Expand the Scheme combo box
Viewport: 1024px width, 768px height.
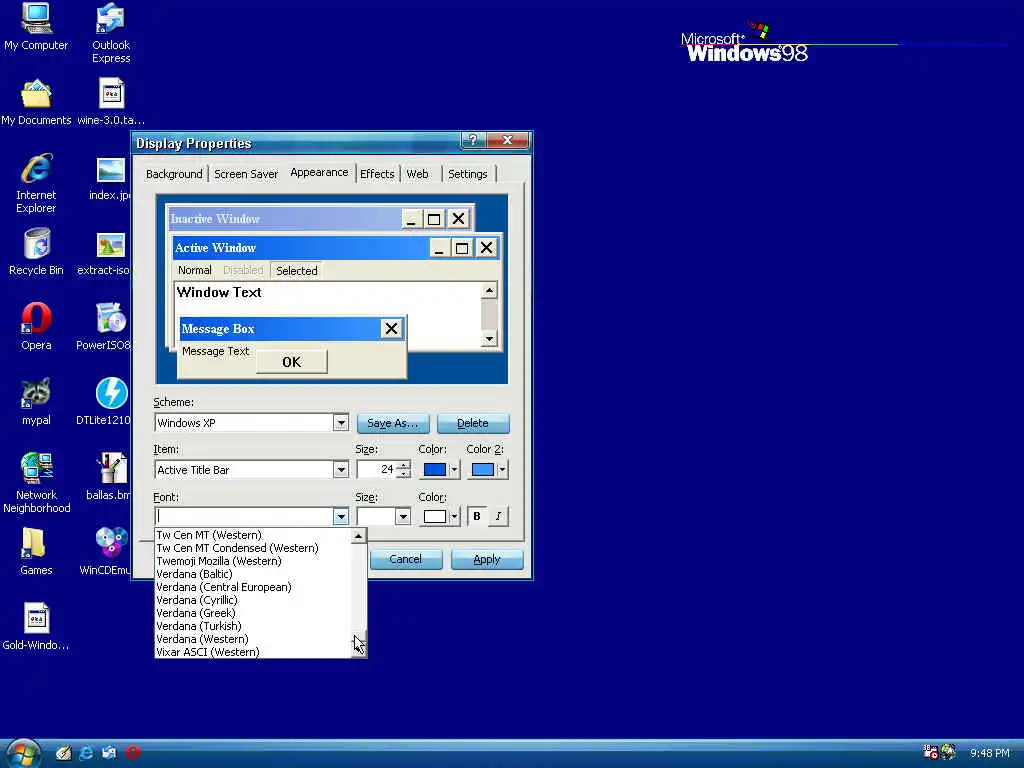(341, 423)
